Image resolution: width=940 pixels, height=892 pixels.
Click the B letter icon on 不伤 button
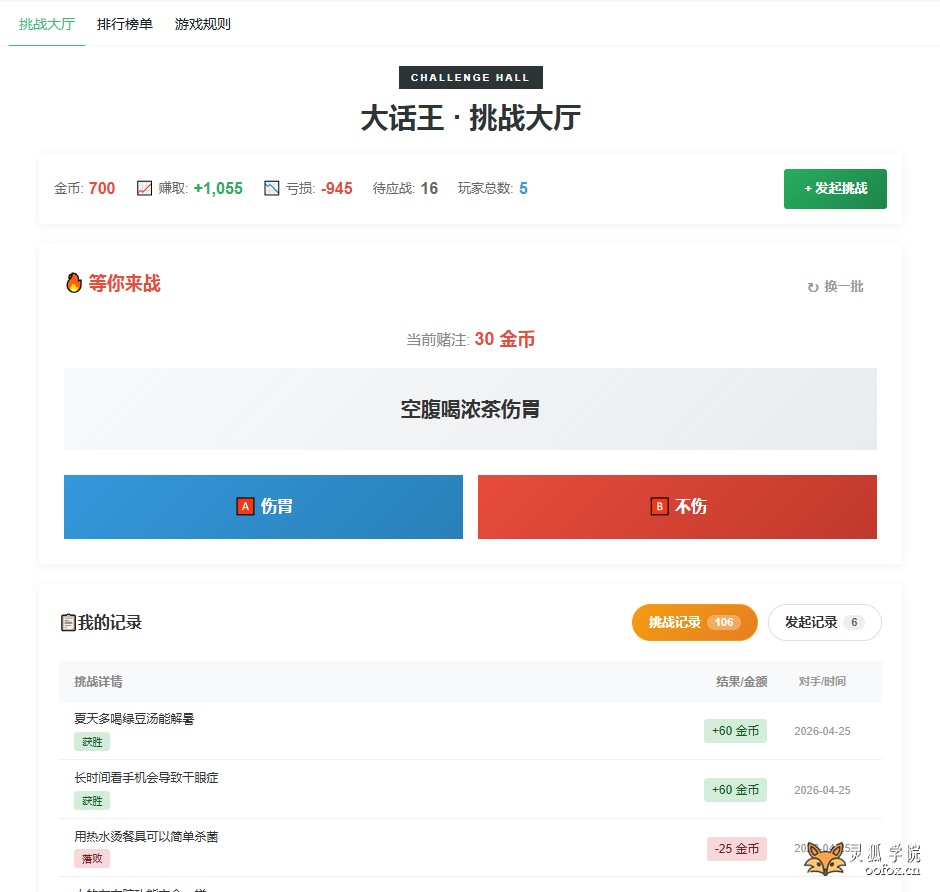659,507
